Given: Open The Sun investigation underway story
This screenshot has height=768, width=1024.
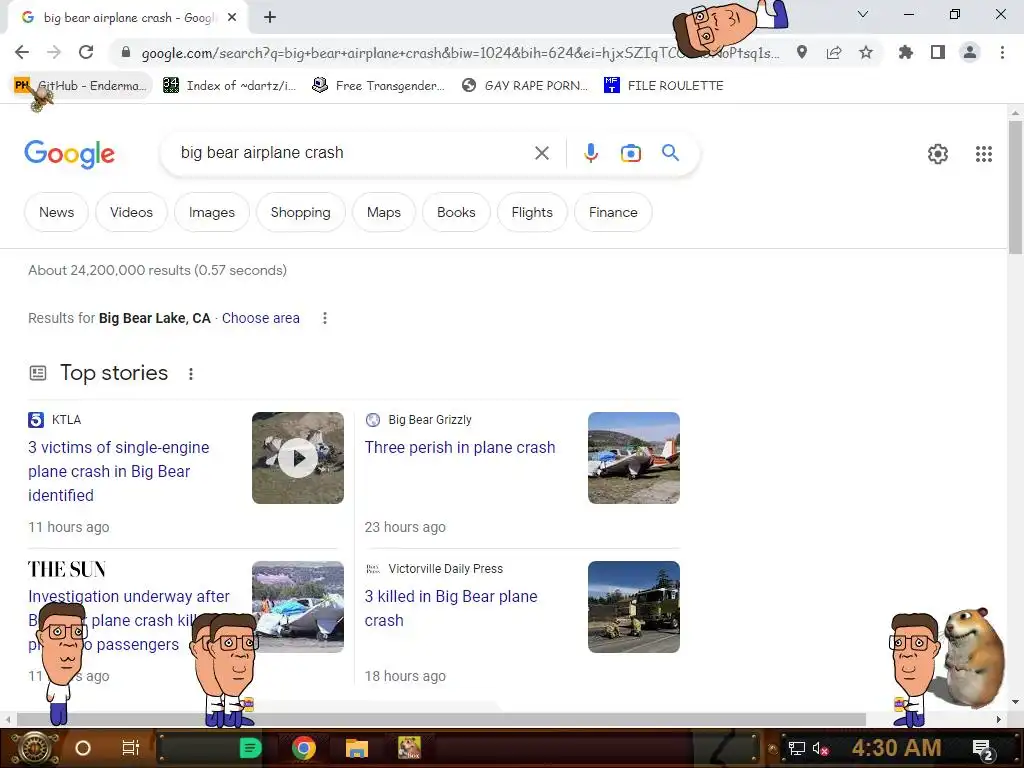Looking at the screenshot, I should pyautogui.click(x=129, y=620).
